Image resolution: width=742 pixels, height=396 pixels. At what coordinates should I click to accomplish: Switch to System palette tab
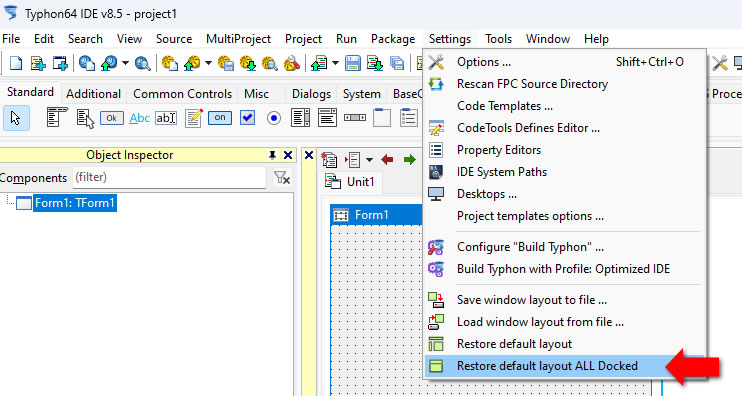362,94
